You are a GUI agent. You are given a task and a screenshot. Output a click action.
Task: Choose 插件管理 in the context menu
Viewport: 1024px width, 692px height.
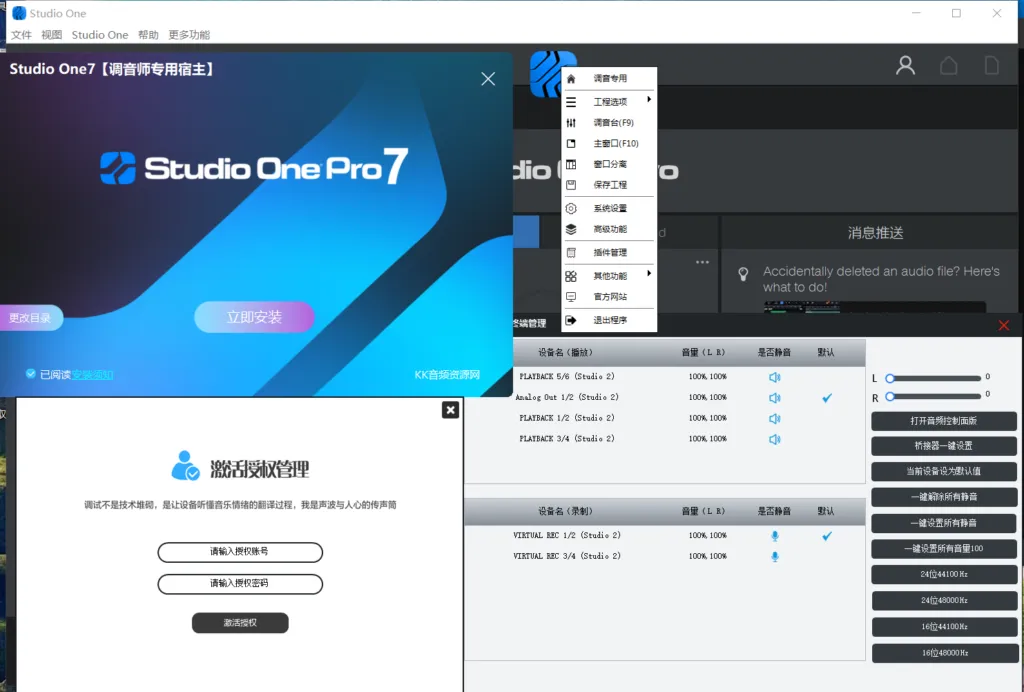pyautogui.click(x=609, y=253)
